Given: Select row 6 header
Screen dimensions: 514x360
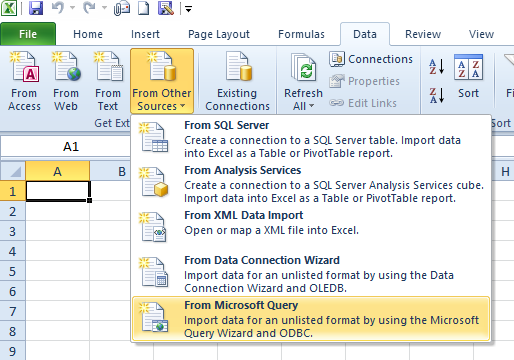Looking at the screenshot, I should 13,291.
